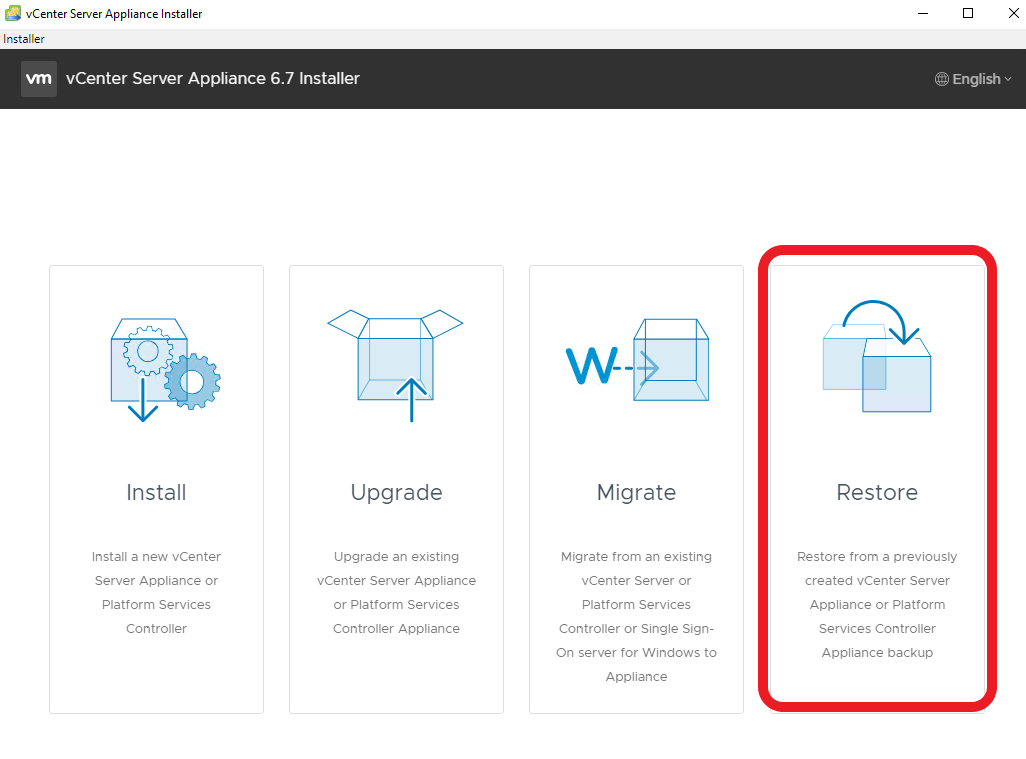Pick the Migrate heading

click(x=636, y=492)
